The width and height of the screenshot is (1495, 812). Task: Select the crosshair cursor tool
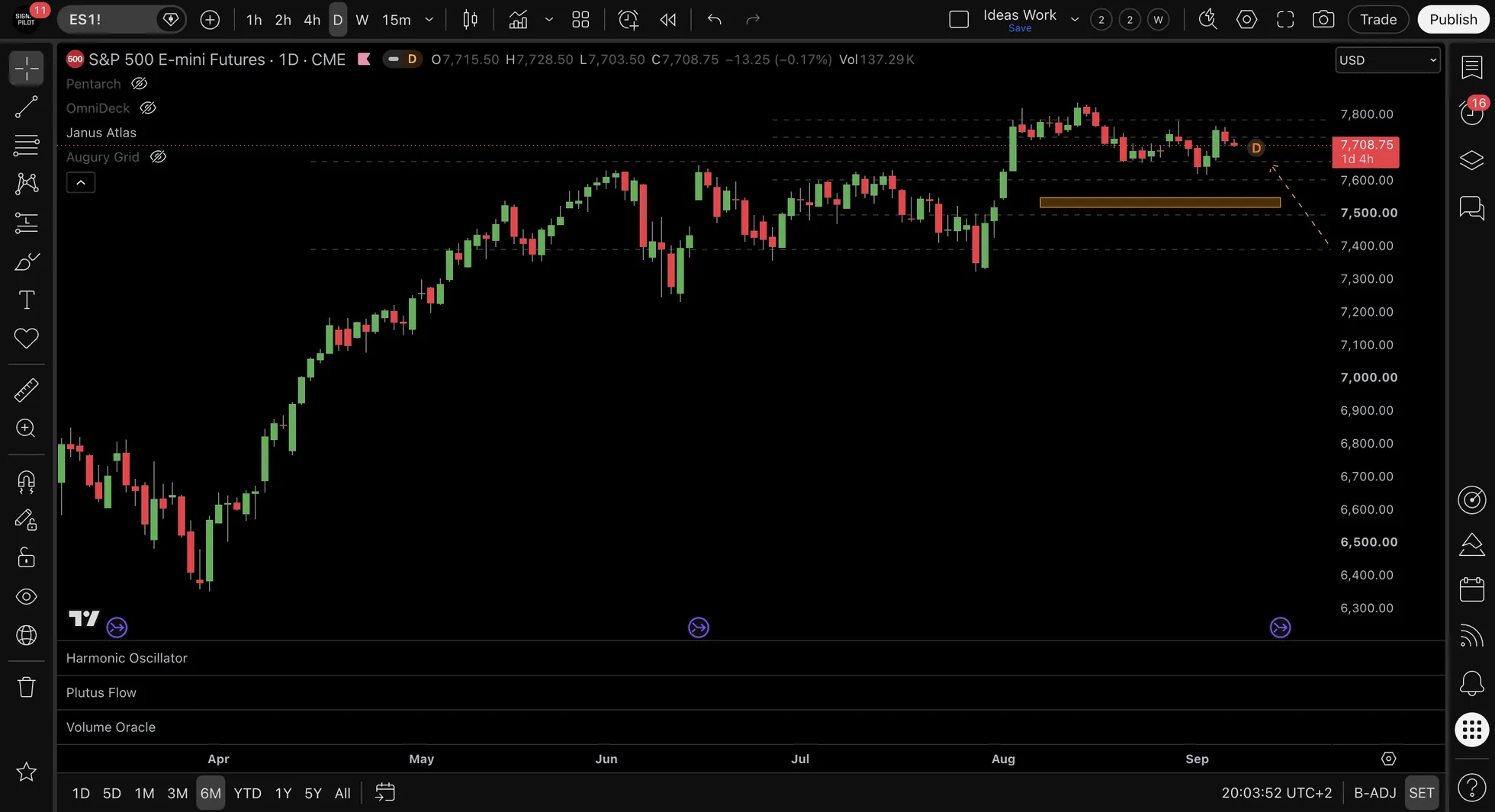27,69
